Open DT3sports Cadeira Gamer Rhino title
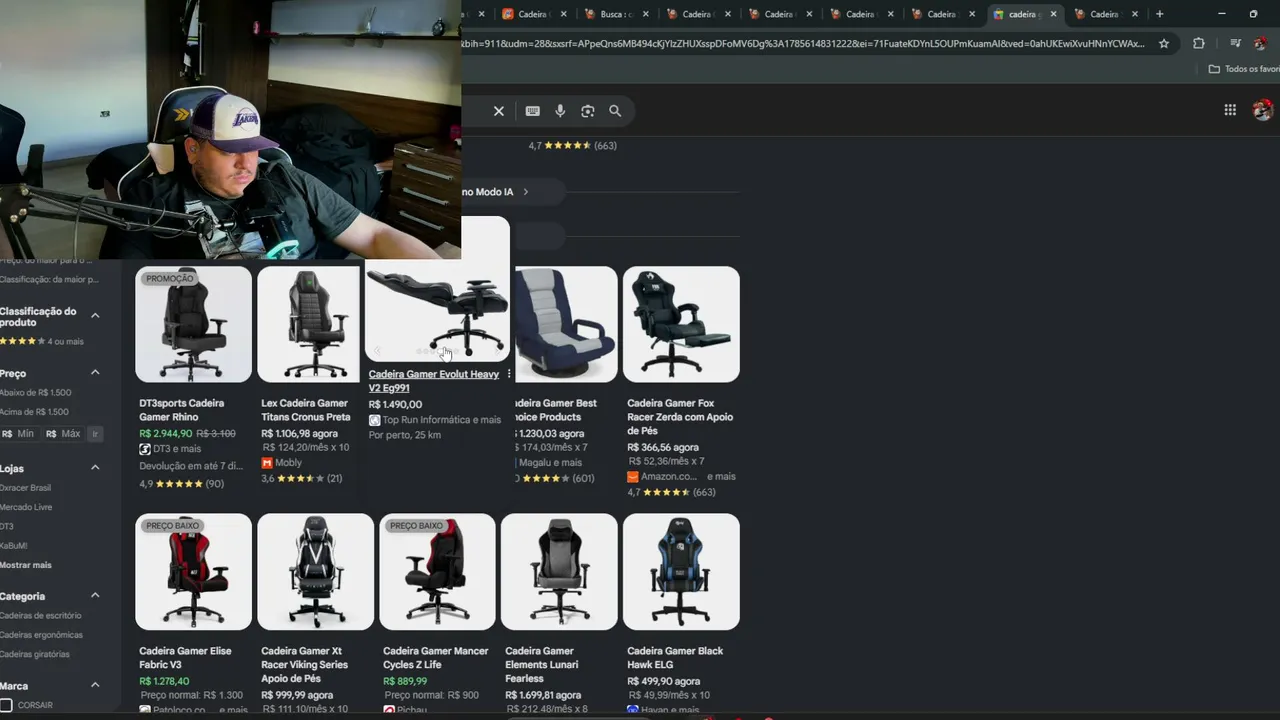This screenshot has height=720, width=1280. pos(182,410)
